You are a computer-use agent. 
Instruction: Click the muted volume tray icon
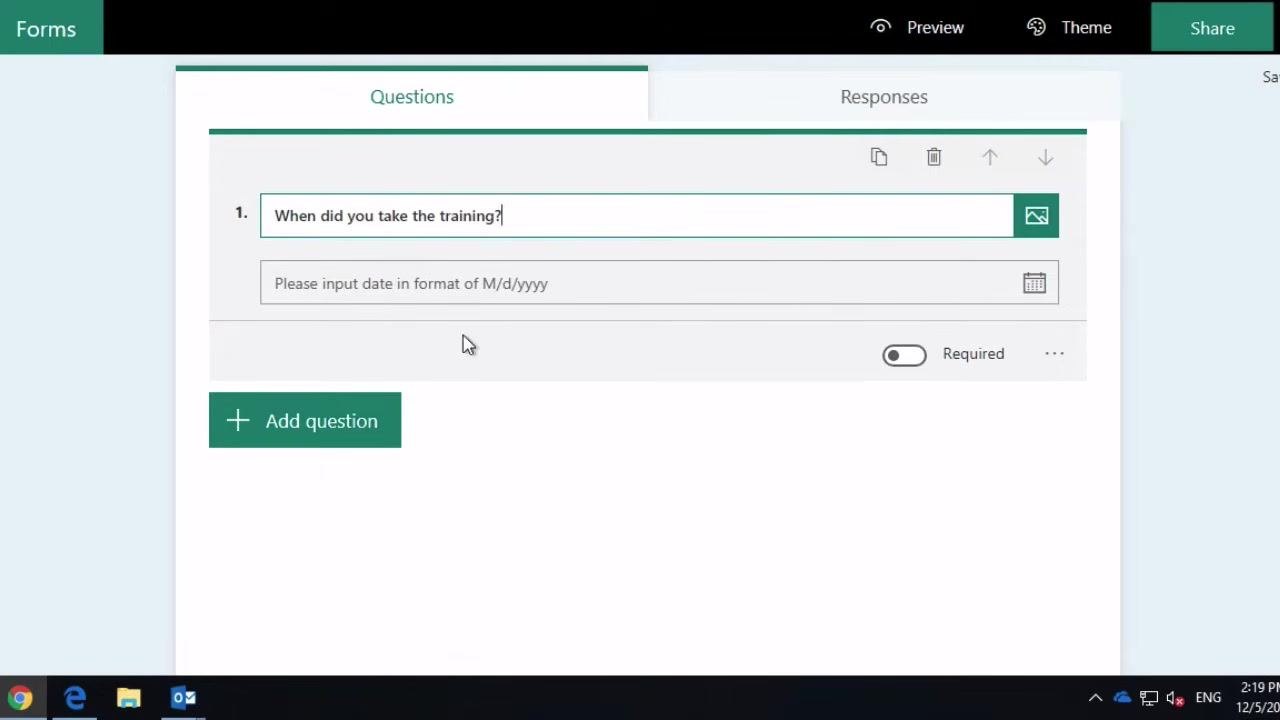pos(1176,698)
